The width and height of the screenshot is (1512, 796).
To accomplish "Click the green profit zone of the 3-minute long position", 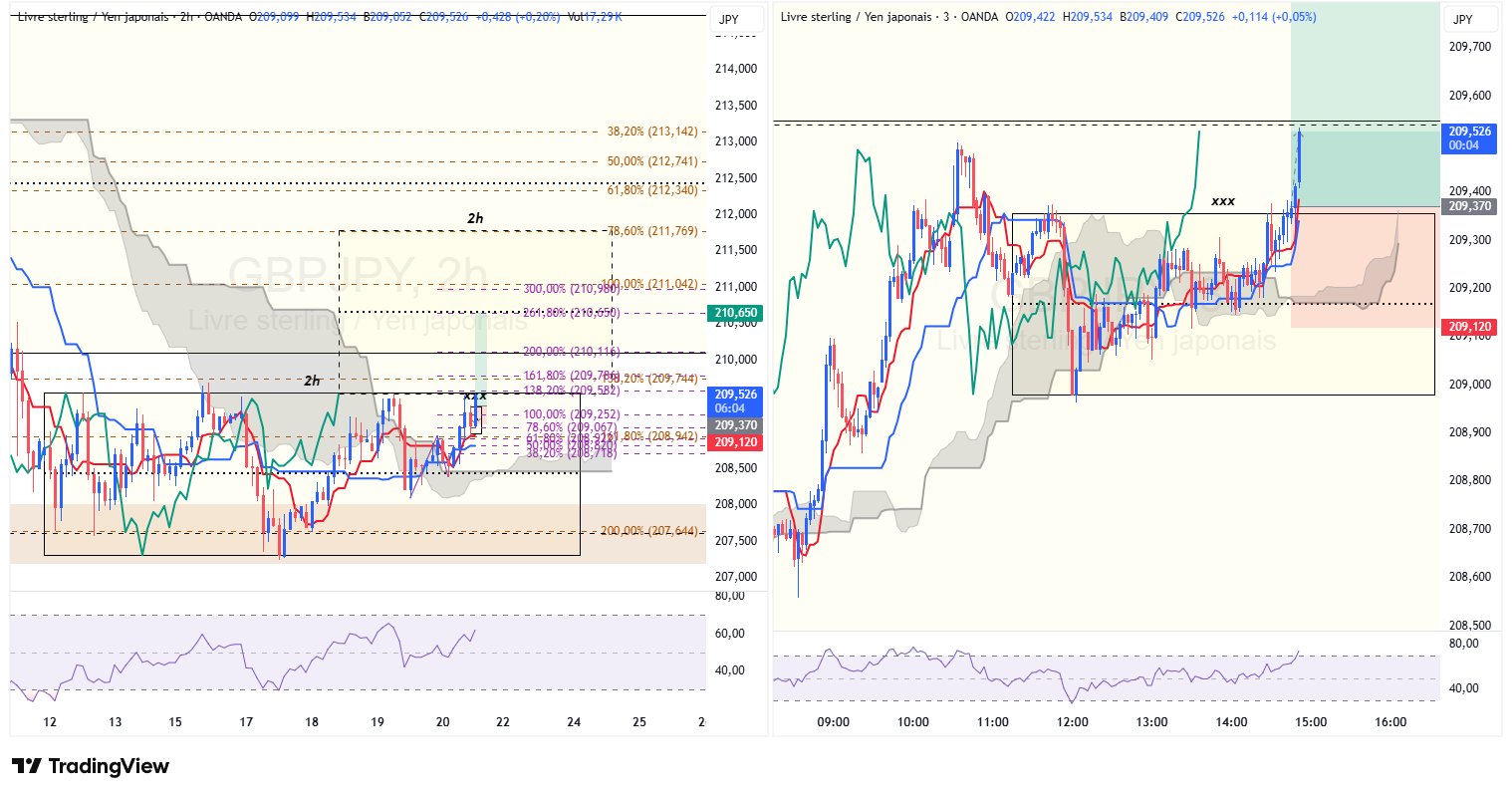I will [x=1366, y=105].
